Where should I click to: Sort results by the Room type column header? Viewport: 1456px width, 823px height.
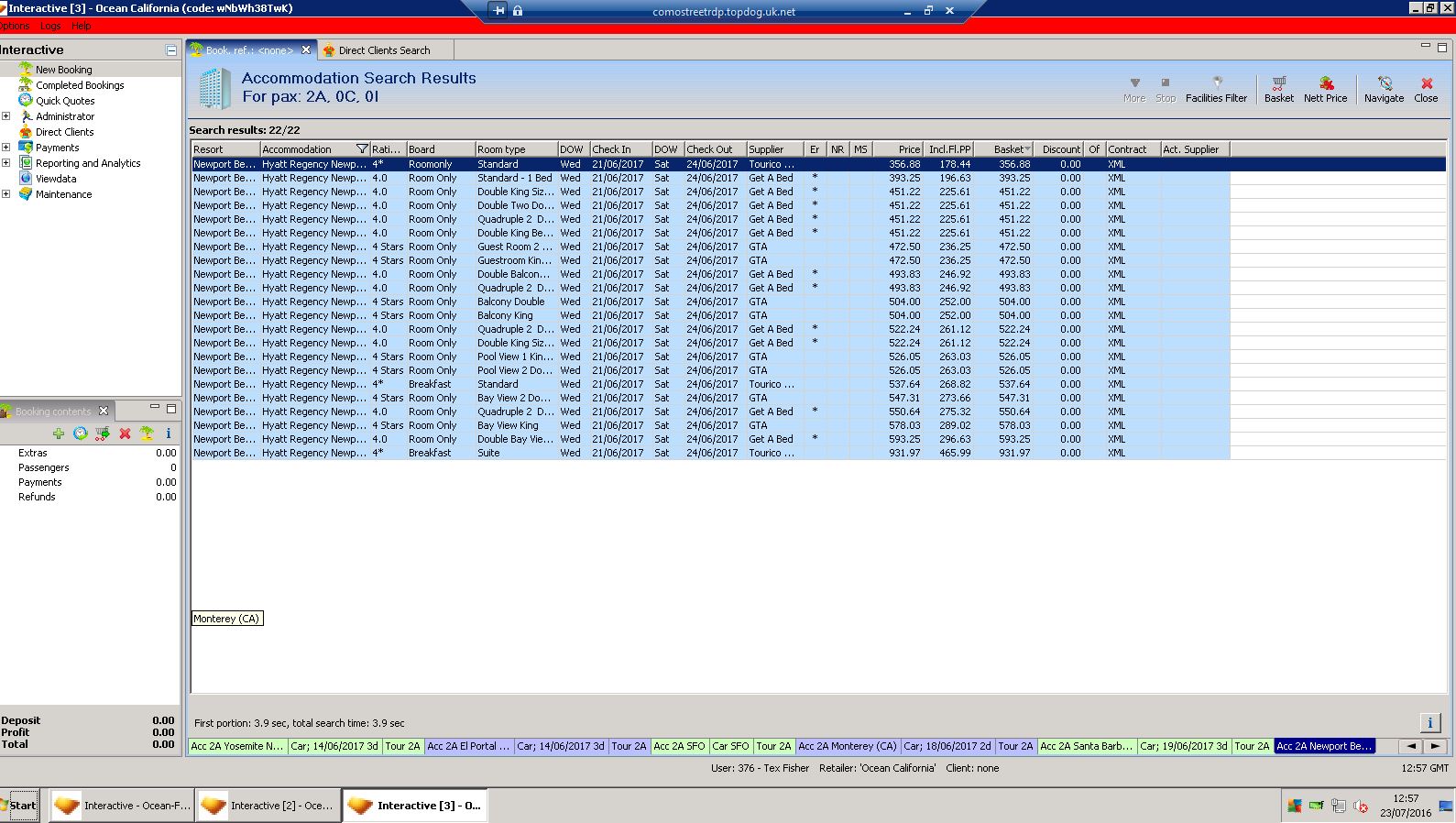click(516, 149)
